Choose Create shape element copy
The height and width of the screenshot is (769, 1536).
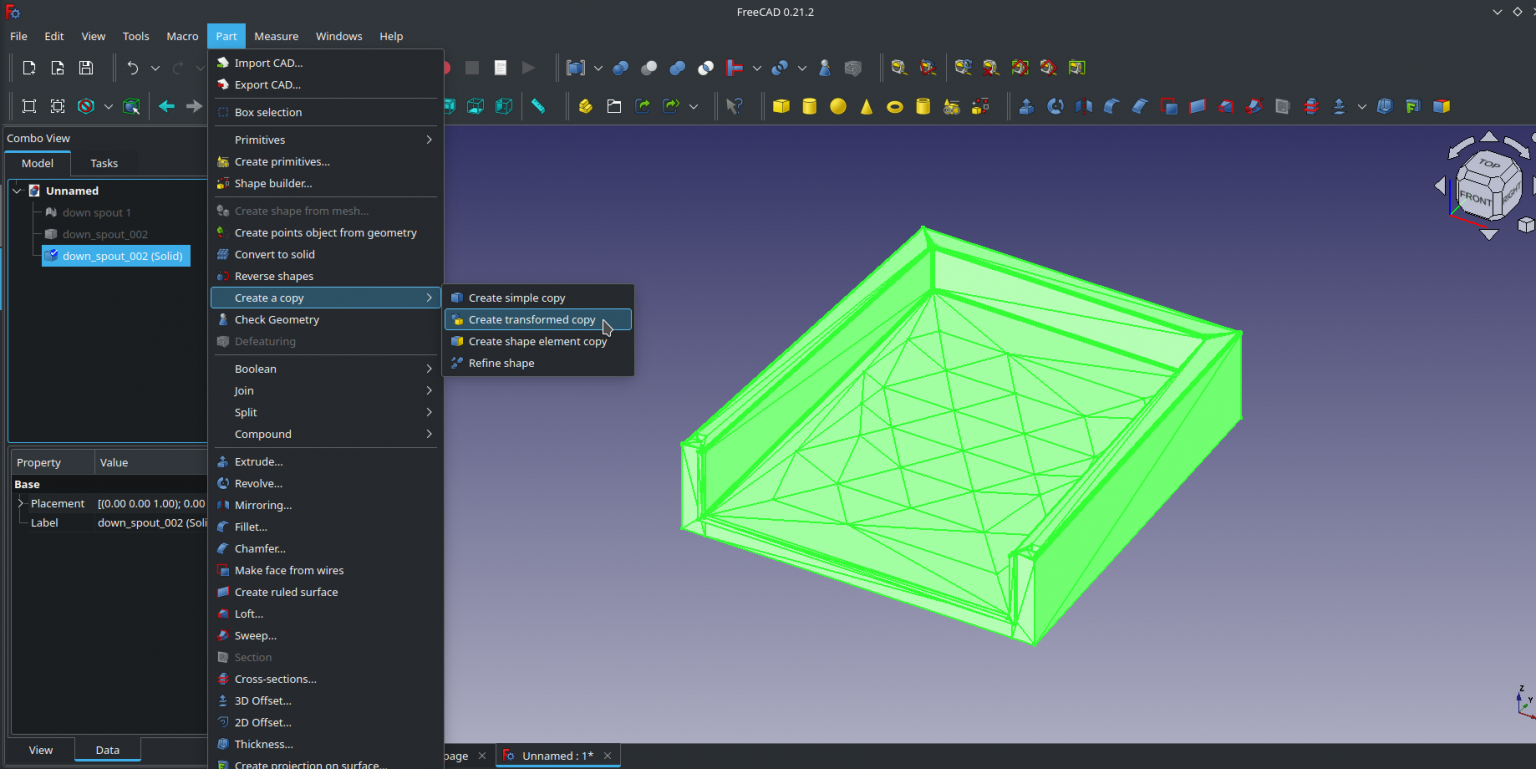(x=538, y=341)
